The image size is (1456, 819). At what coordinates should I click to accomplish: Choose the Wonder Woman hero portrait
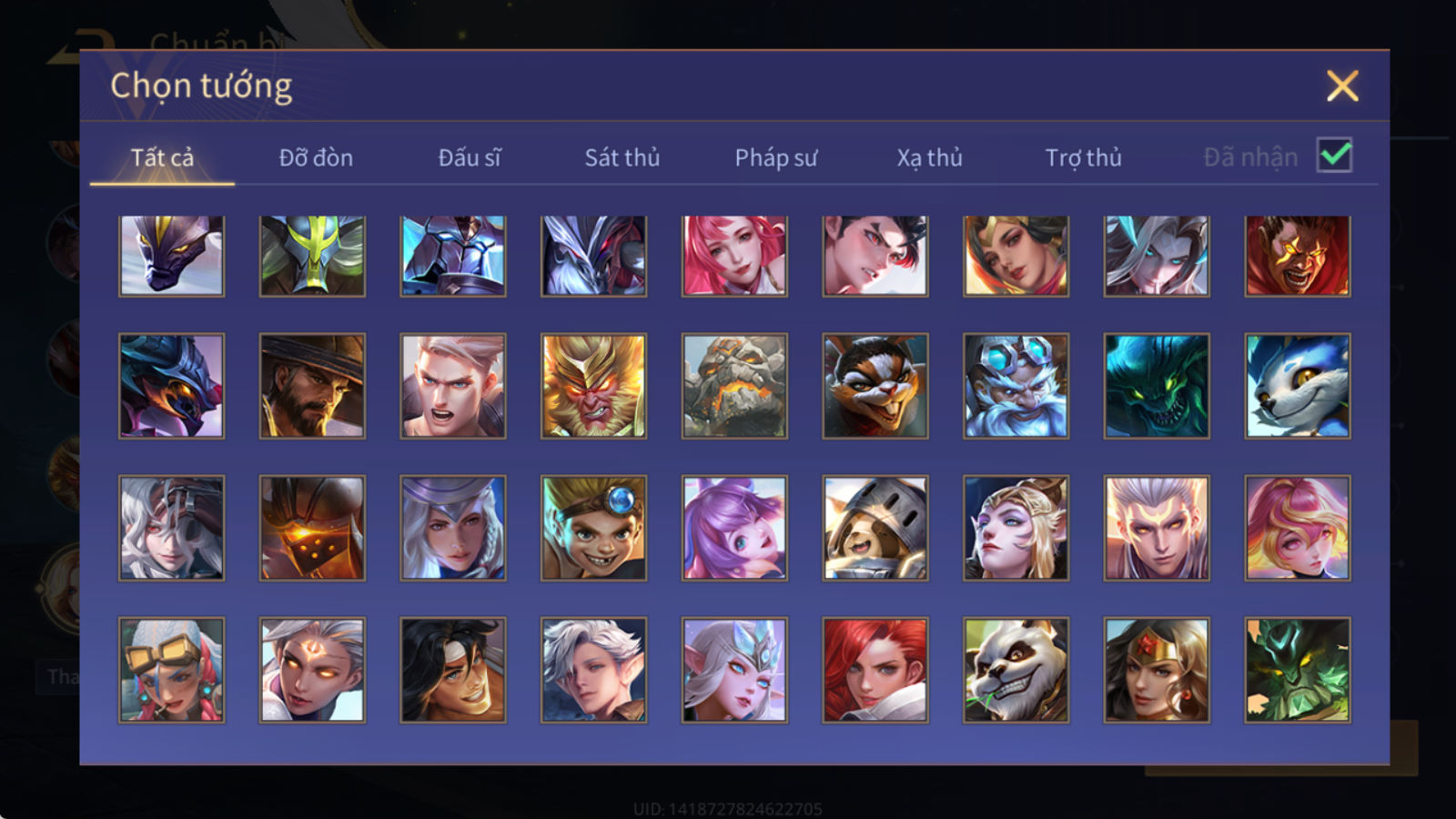pyautogui.click(x=1157, y=670)
